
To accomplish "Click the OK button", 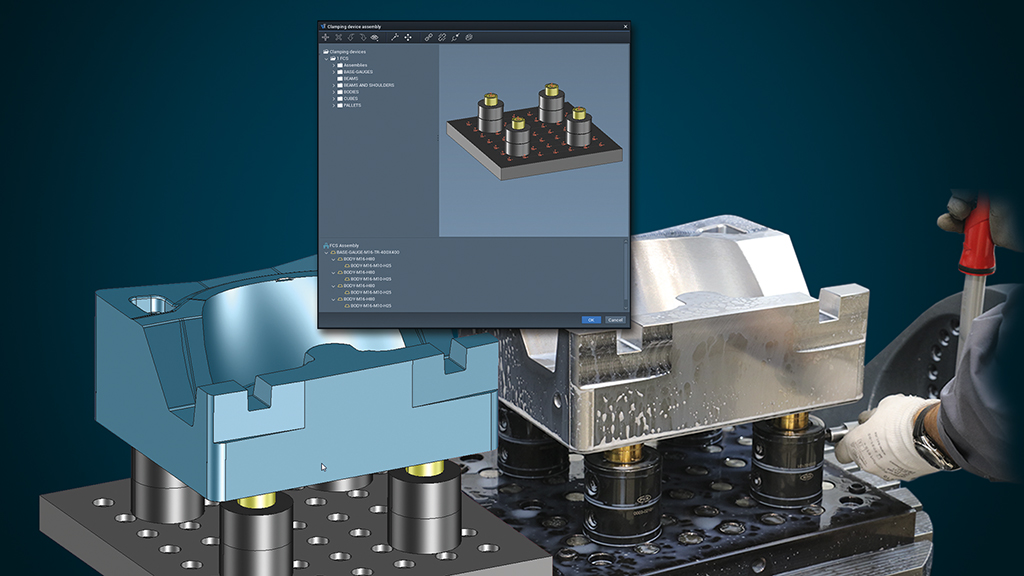I will [x=590, y=320].
